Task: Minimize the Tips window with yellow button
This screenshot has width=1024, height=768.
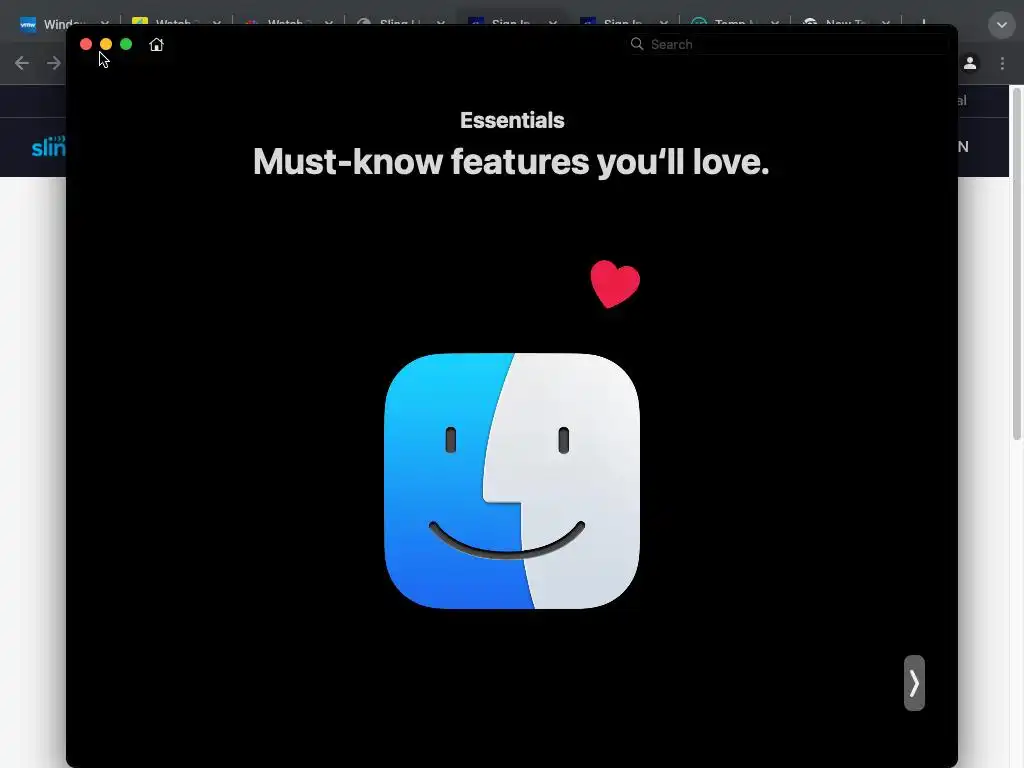Action: (x=106, y=44)
